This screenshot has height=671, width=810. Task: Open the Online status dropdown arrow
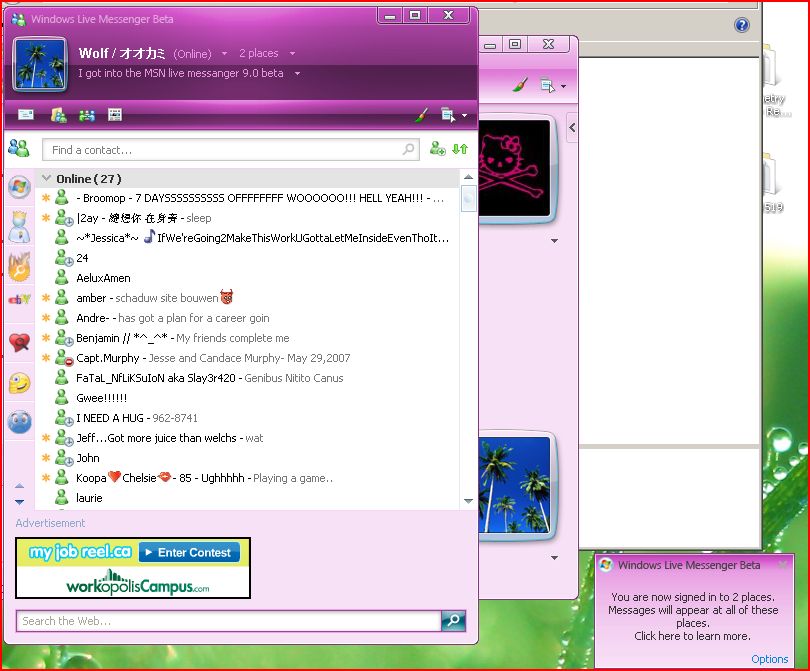pyautogui.click(x=224, y=53)
